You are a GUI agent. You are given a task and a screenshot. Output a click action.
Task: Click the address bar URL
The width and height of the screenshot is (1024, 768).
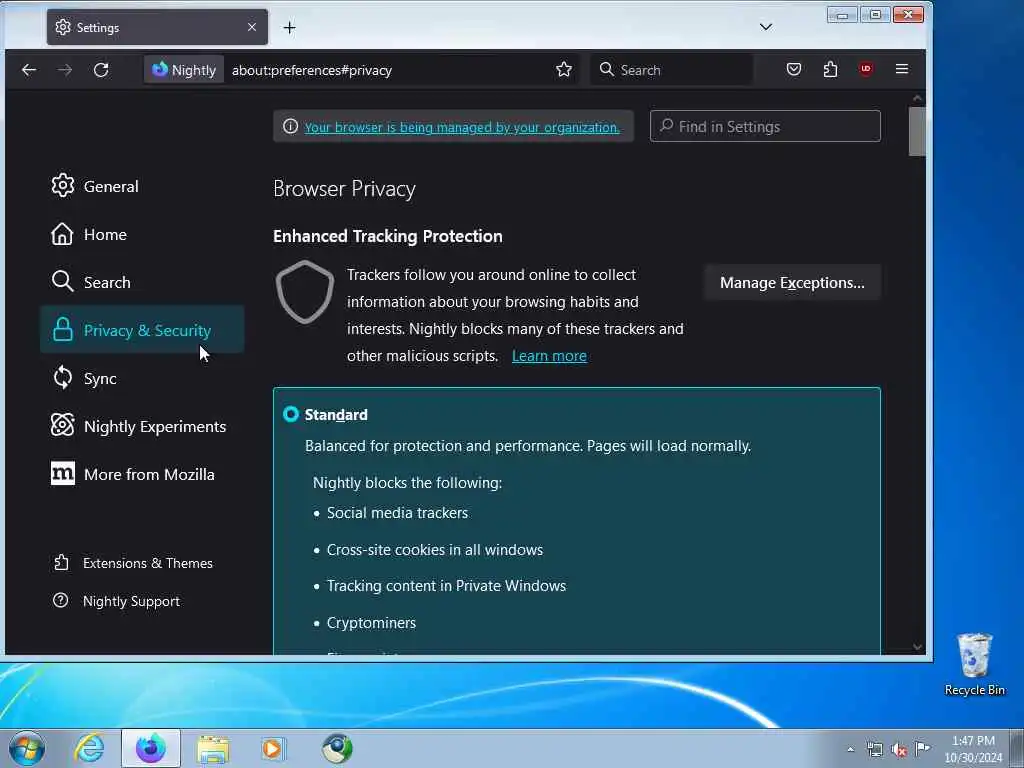point(312,71)
